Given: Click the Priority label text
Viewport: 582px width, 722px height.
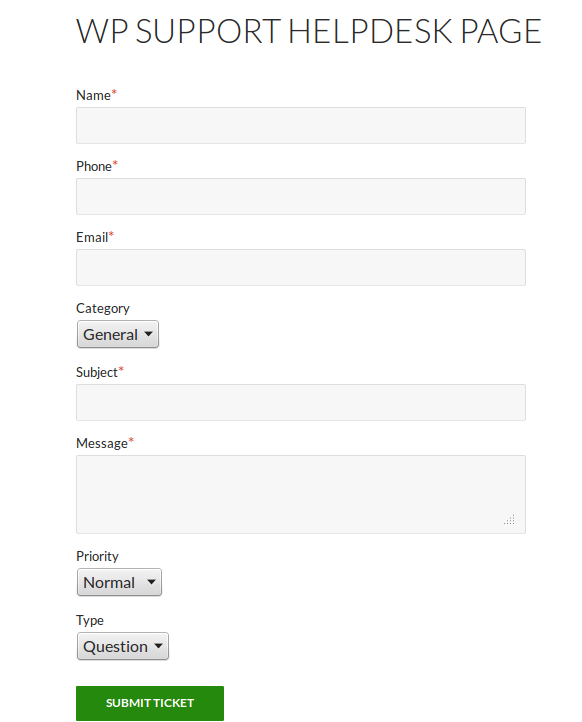Looking at the screenshot, I should tap(97, 556).
